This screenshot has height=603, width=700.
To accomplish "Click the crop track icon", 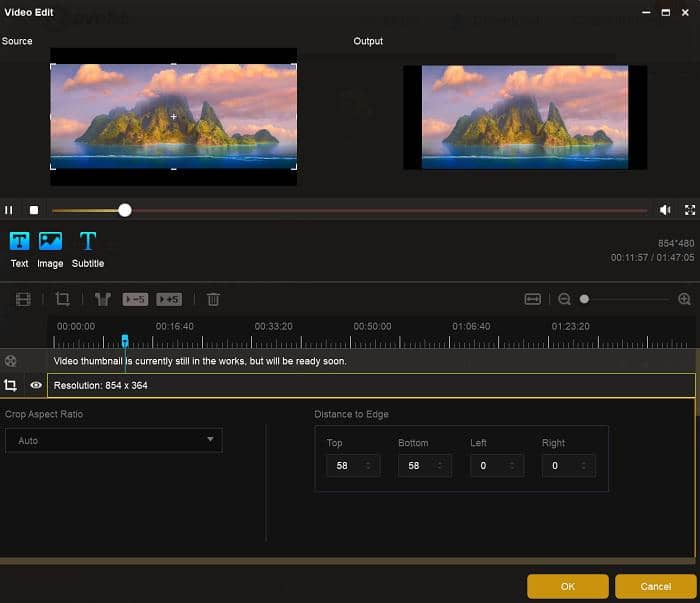I will pos(10,385).
